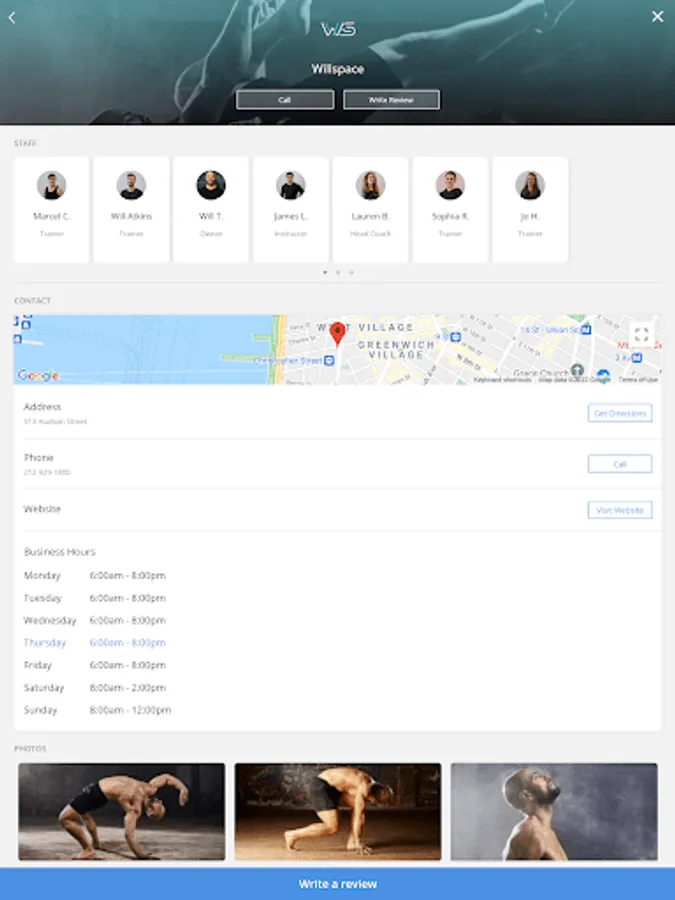Open James L. instructor staff card
Screen dimensions: 675x900
(x=291, y=210)
